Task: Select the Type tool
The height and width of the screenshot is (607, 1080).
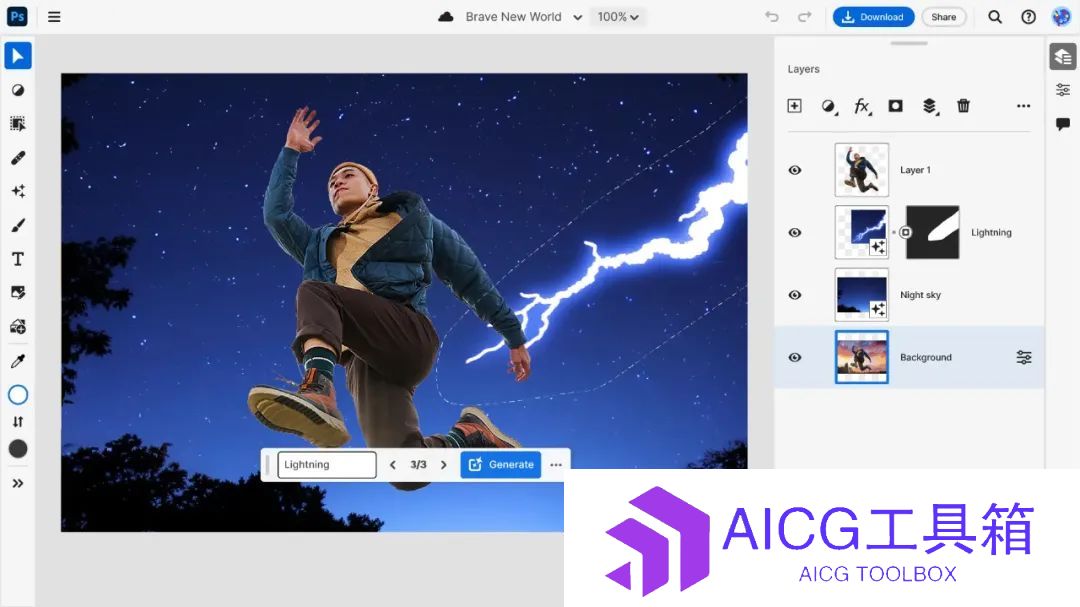Action: click(x=18, y=259)
